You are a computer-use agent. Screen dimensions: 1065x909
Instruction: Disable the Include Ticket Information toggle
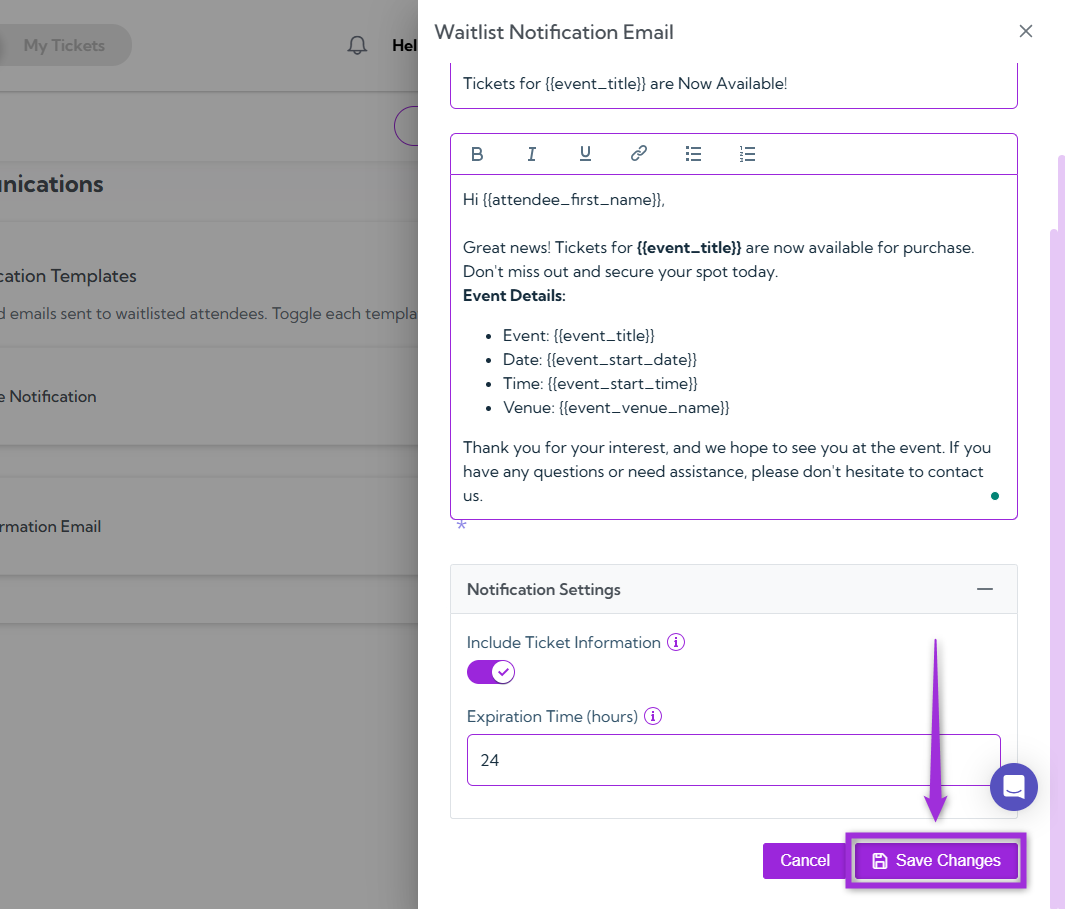(x=490, y=672)
